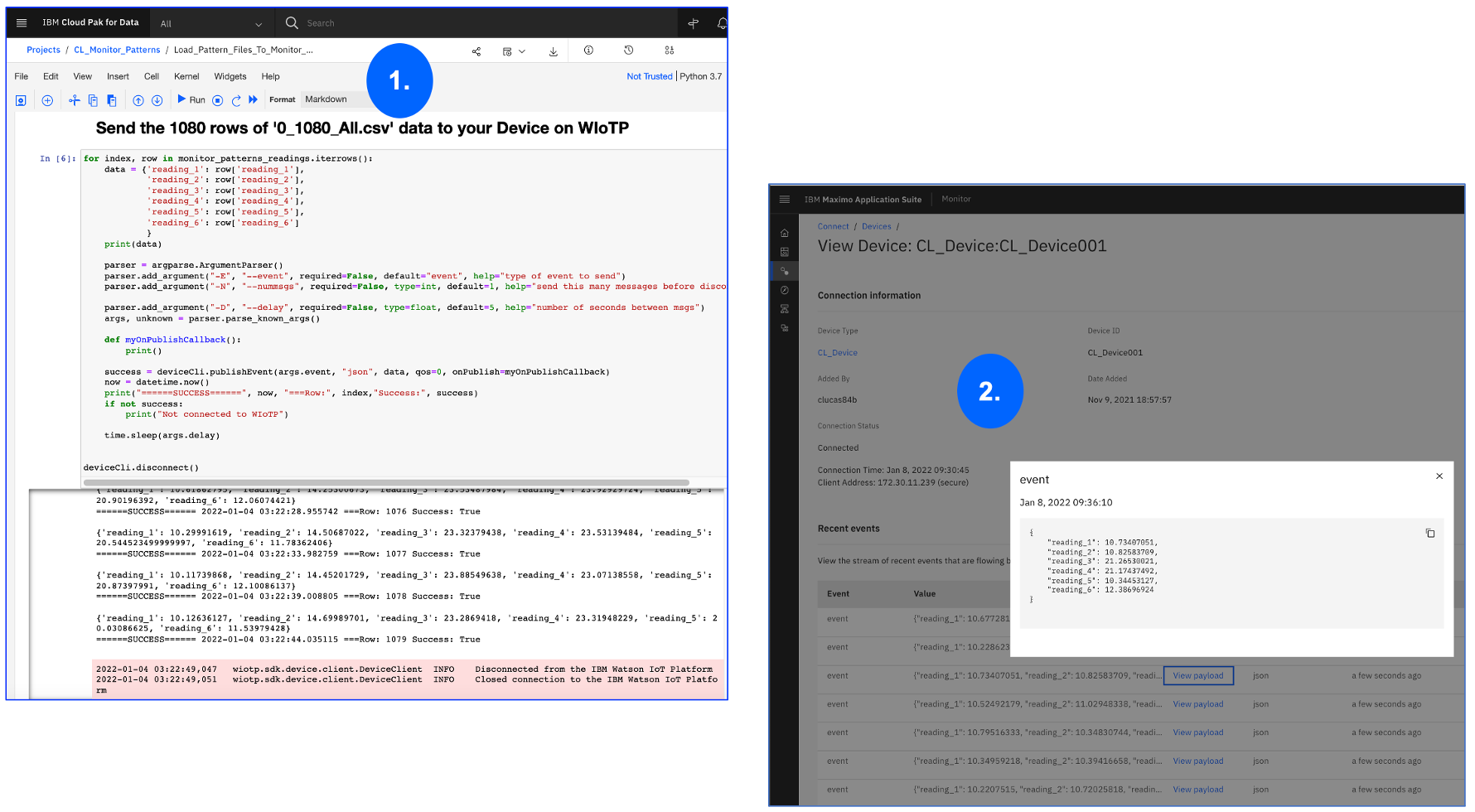Image resolution: width=1475 pixels, height=812 pixels.
Task: Move selected cell up
Action: 138,100
